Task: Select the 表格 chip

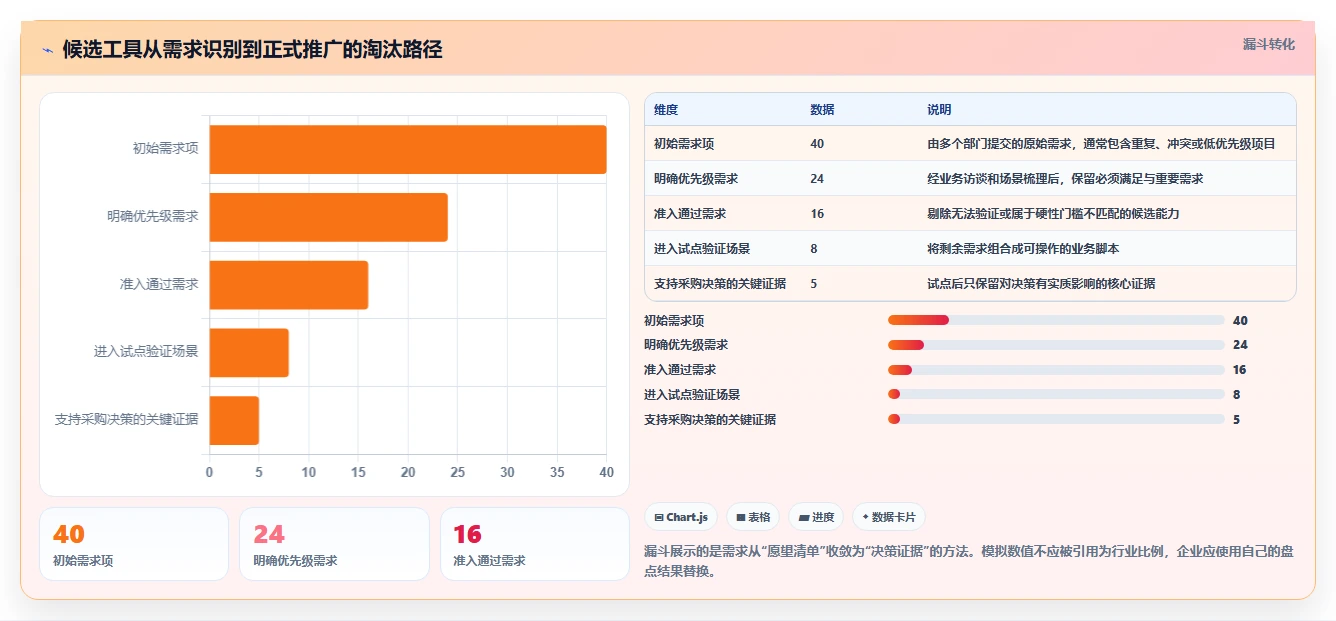Action: click(x=753, y=517)
